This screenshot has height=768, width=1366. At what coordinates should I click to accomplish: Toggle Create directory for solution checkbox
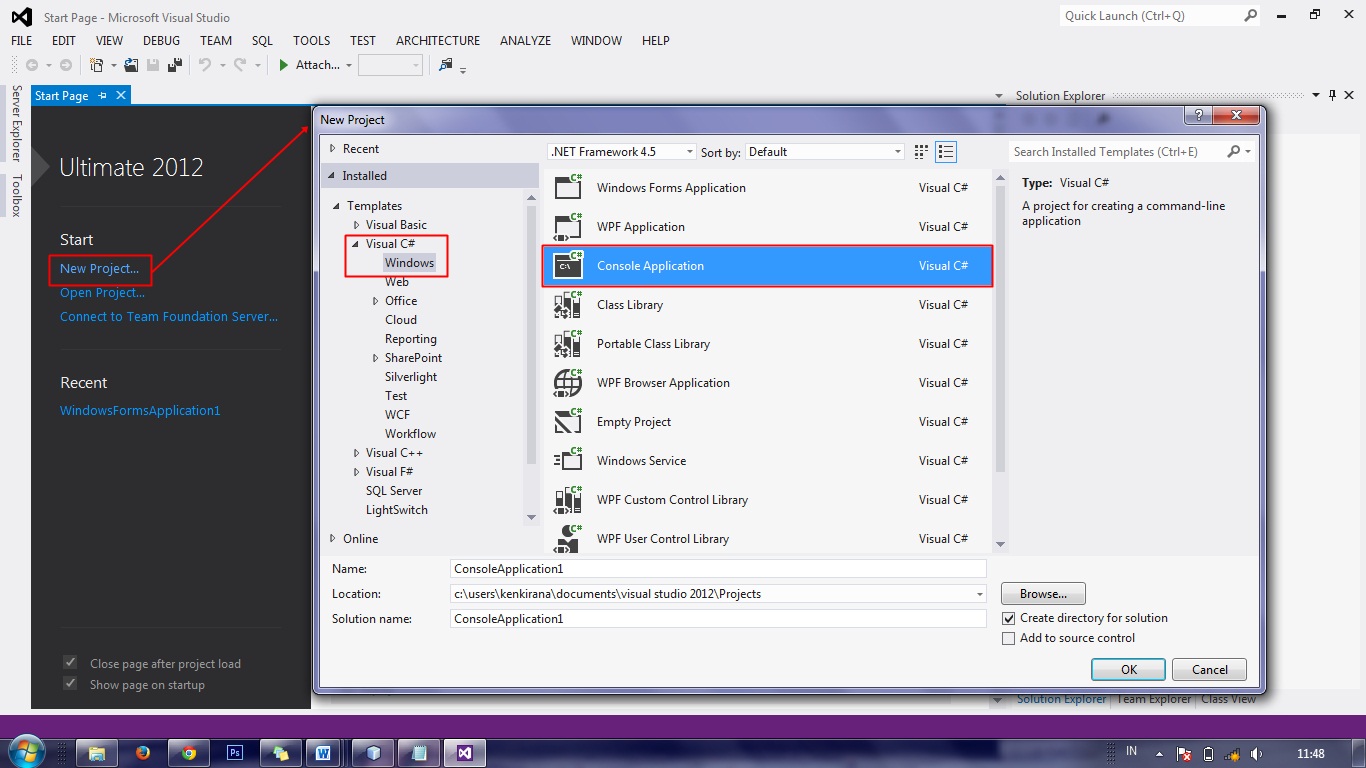tap(1009, 618)
